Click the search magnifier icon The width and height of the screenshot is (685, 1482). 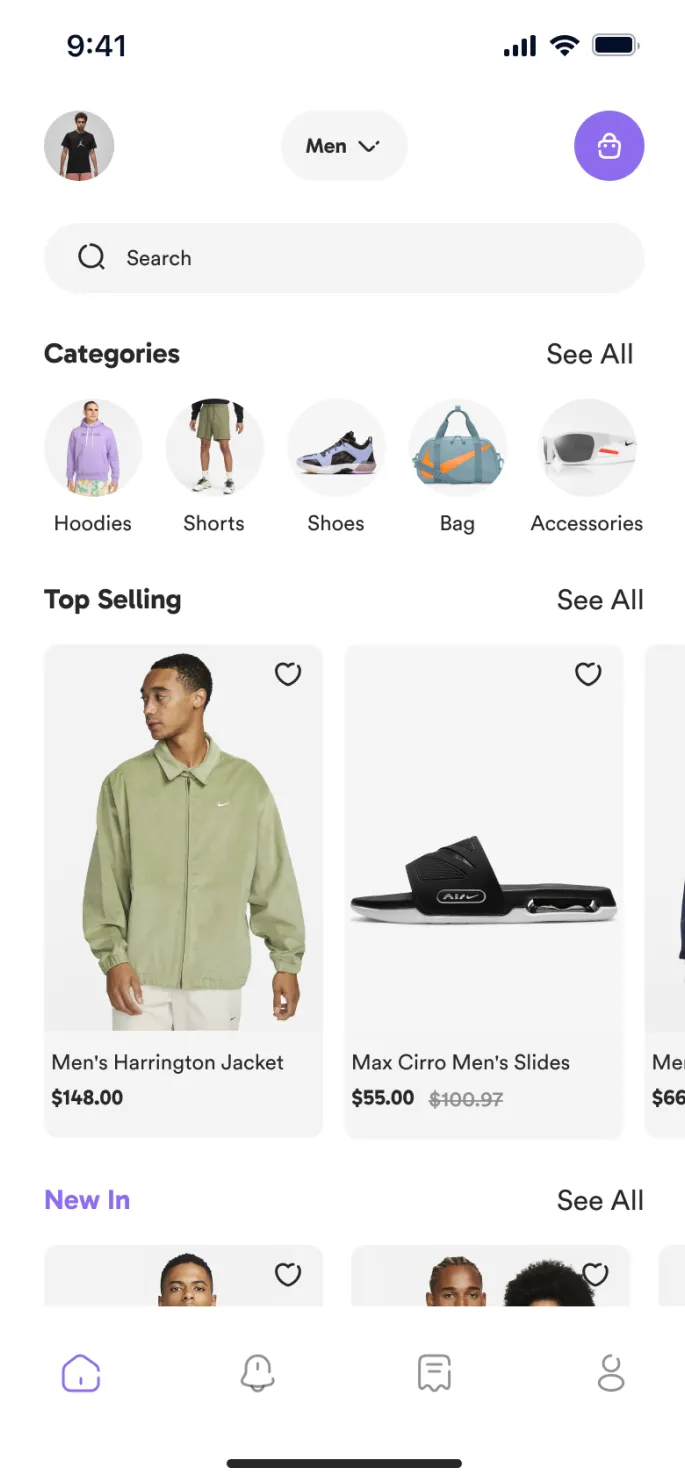[91, 258]
